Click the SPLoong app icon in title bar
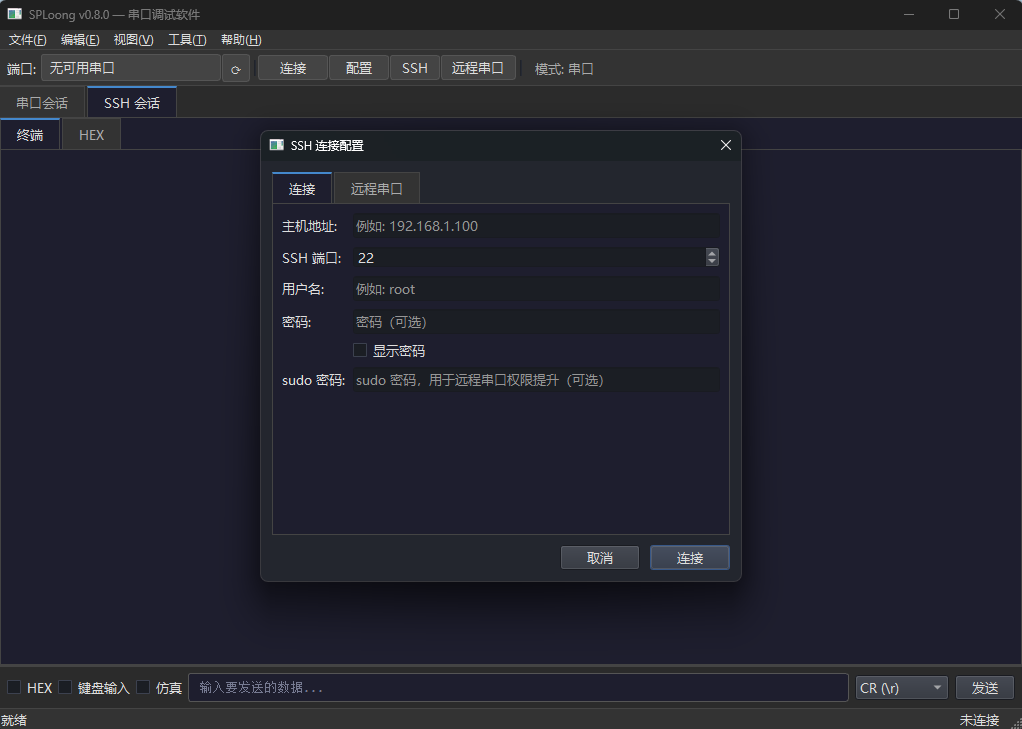The width and height of the screenshot is (1022, 729). tap(14, 14)
